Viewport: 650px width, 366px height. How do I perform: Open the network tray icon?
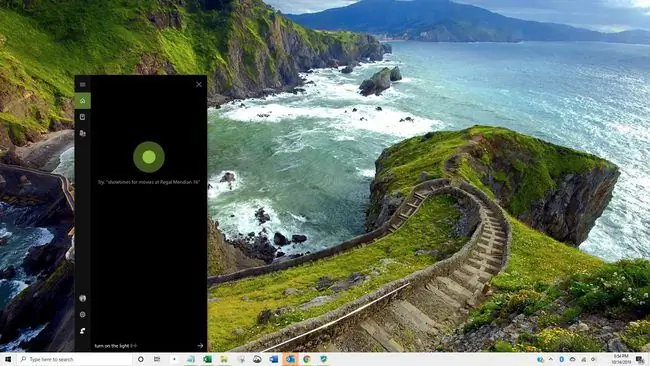[583, 359]
